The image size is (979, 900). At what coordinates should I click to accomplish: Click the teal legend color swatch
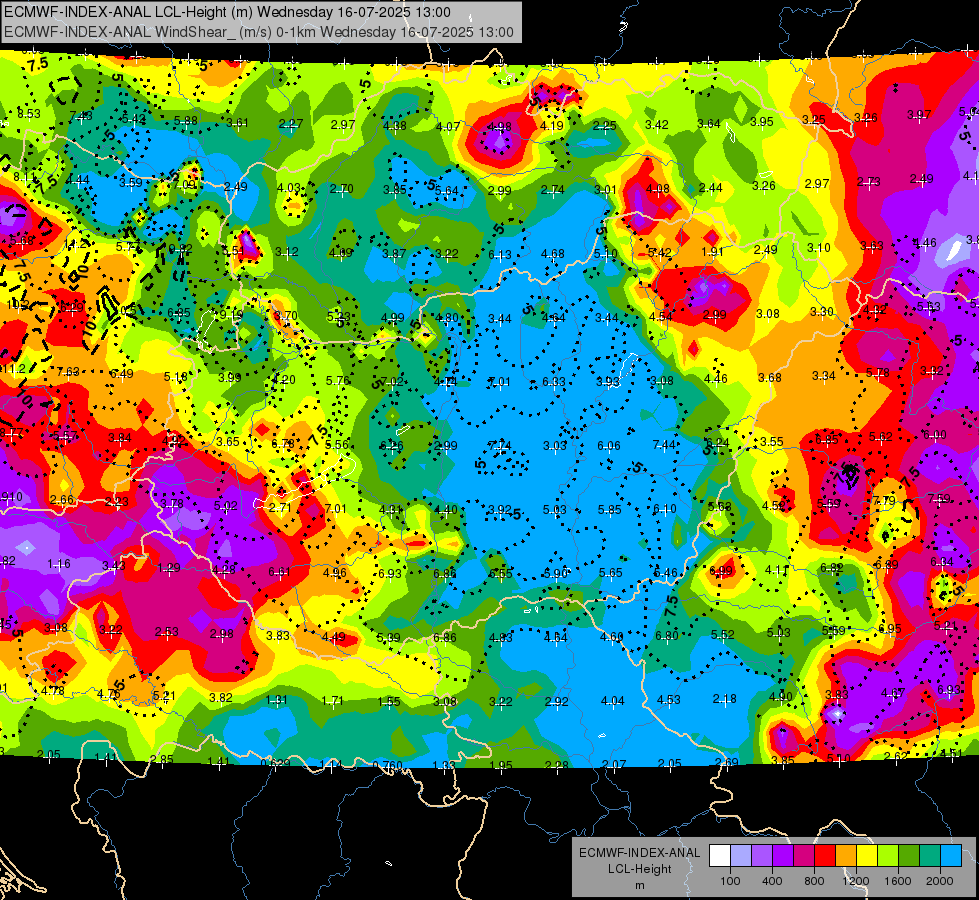[x=930, y=856]
